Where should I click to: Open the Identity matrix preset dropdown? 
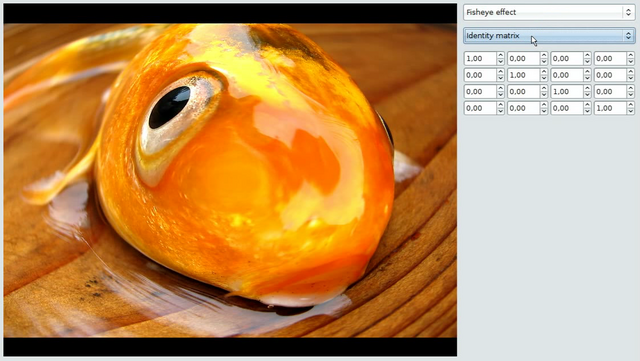tap(549, 36)
